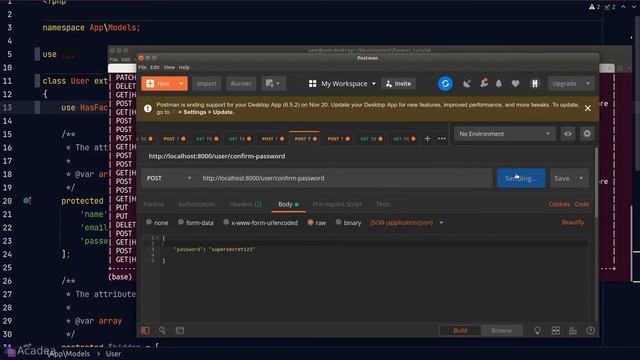The image size is (640, 360).
Task: Open the Runner
Action: click(x=241, y=83)
